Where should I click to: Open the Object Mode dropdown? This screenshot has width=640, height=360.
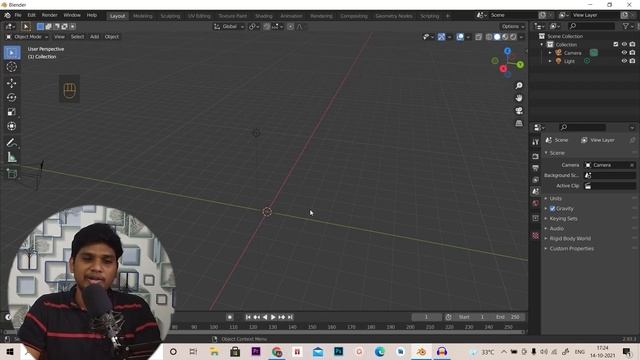point(27,37)
